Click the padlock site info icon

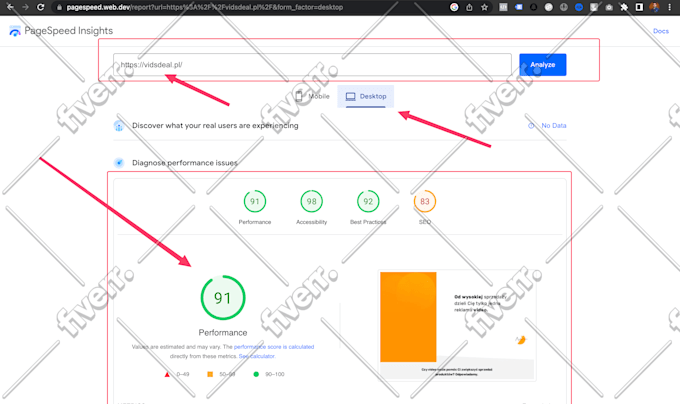(x=59, y=7)
